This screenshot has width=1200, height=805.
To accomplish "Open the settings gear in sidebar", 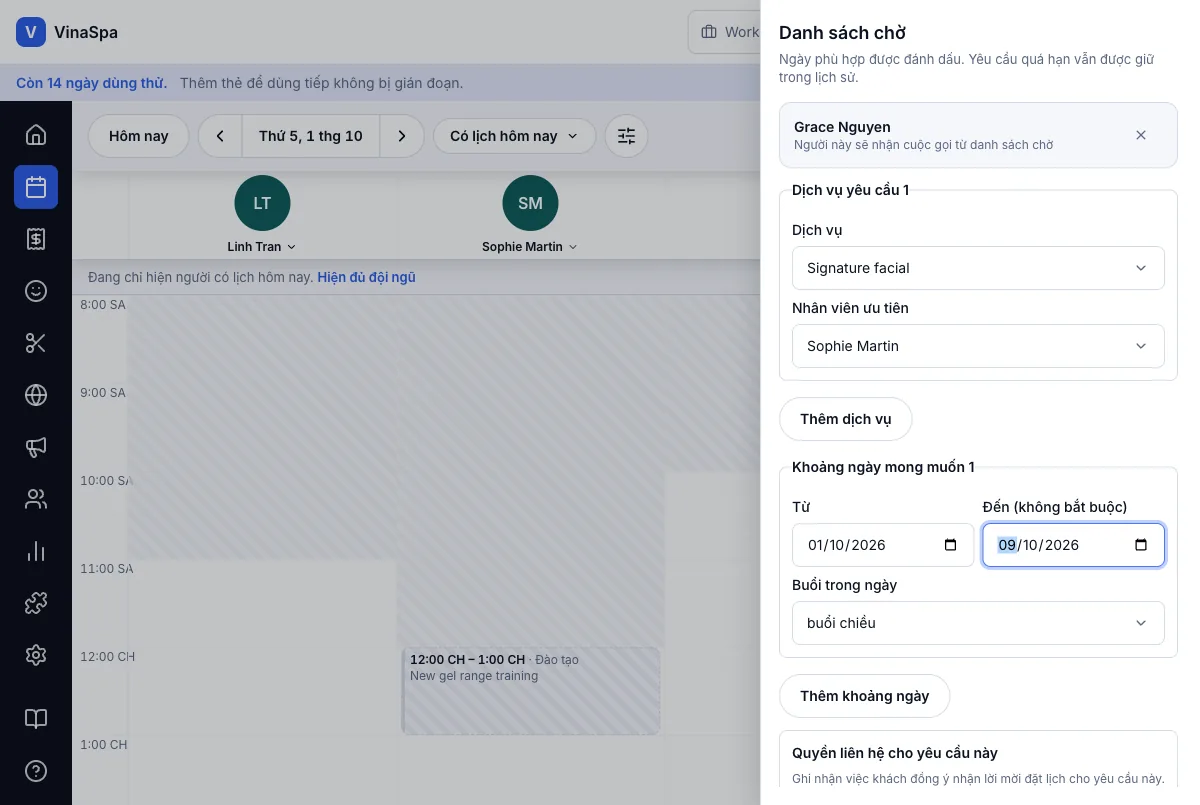I will tap(36, 655).
